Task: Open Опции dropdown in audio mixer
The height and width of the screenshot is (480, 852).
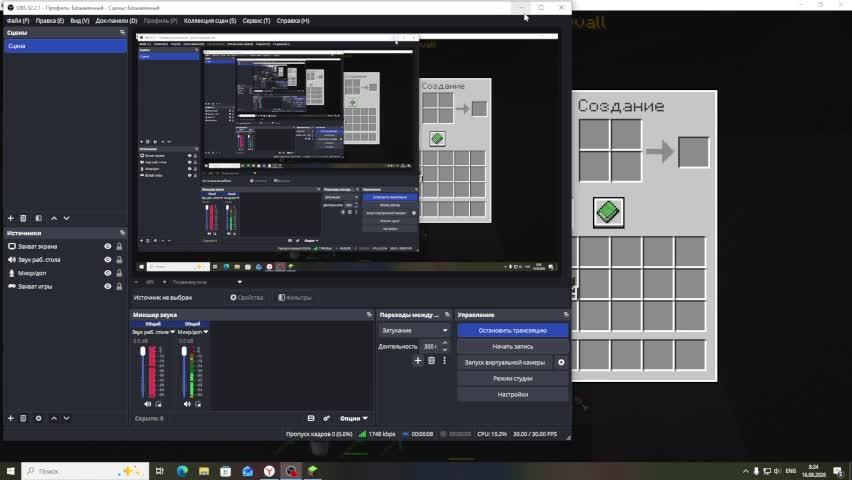Action: point(354,418)
